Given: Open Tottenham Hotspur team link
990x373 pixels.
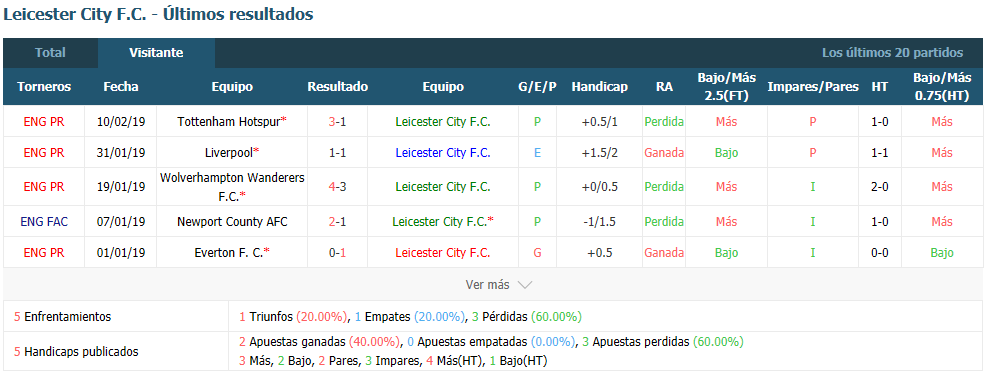Looking at the screenshot, I should coord(229,122).
